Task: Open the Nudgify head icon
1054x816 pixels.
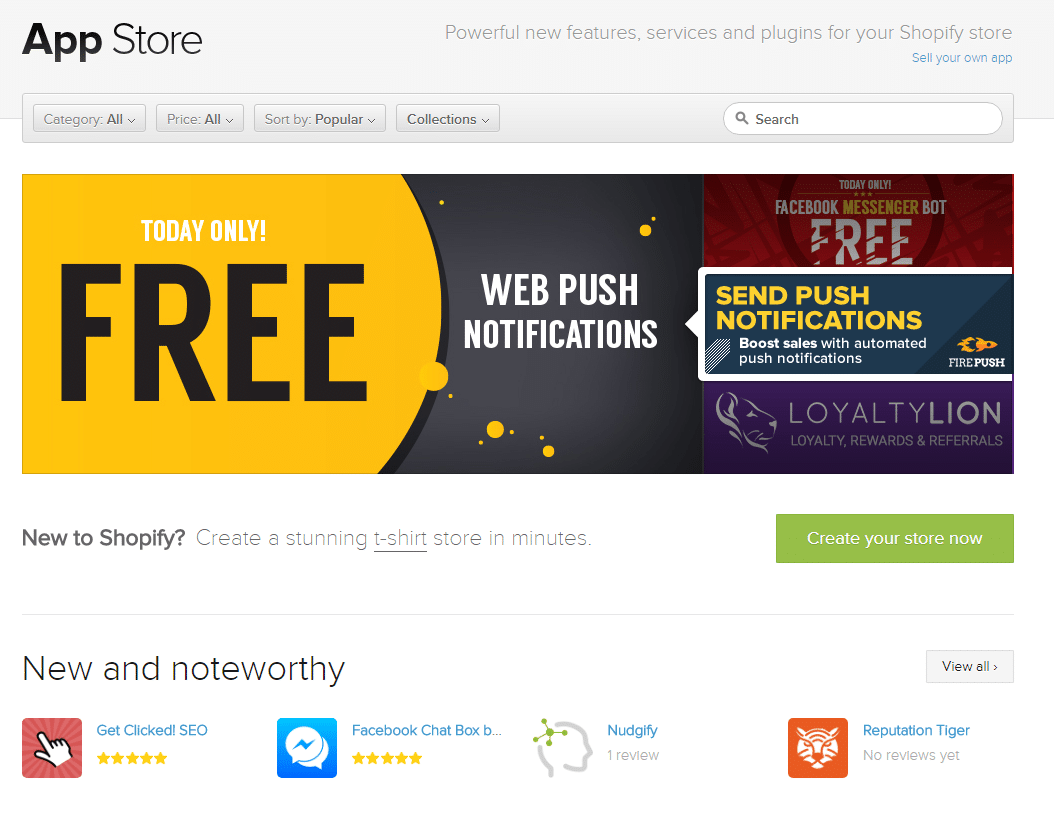Action: (x=563, y=747)
